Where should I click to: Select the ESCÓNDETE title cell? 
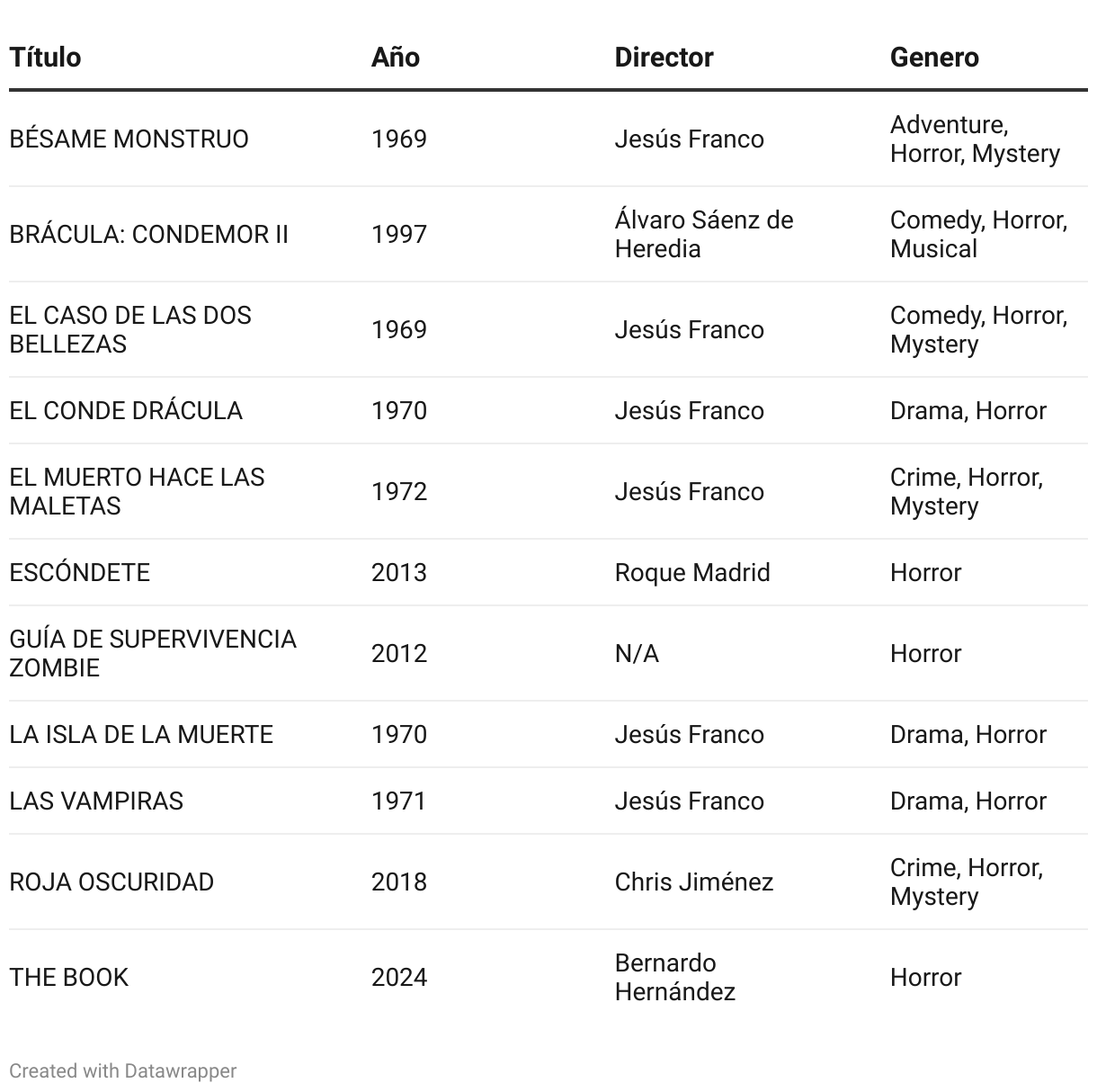(x=79, y=573)
